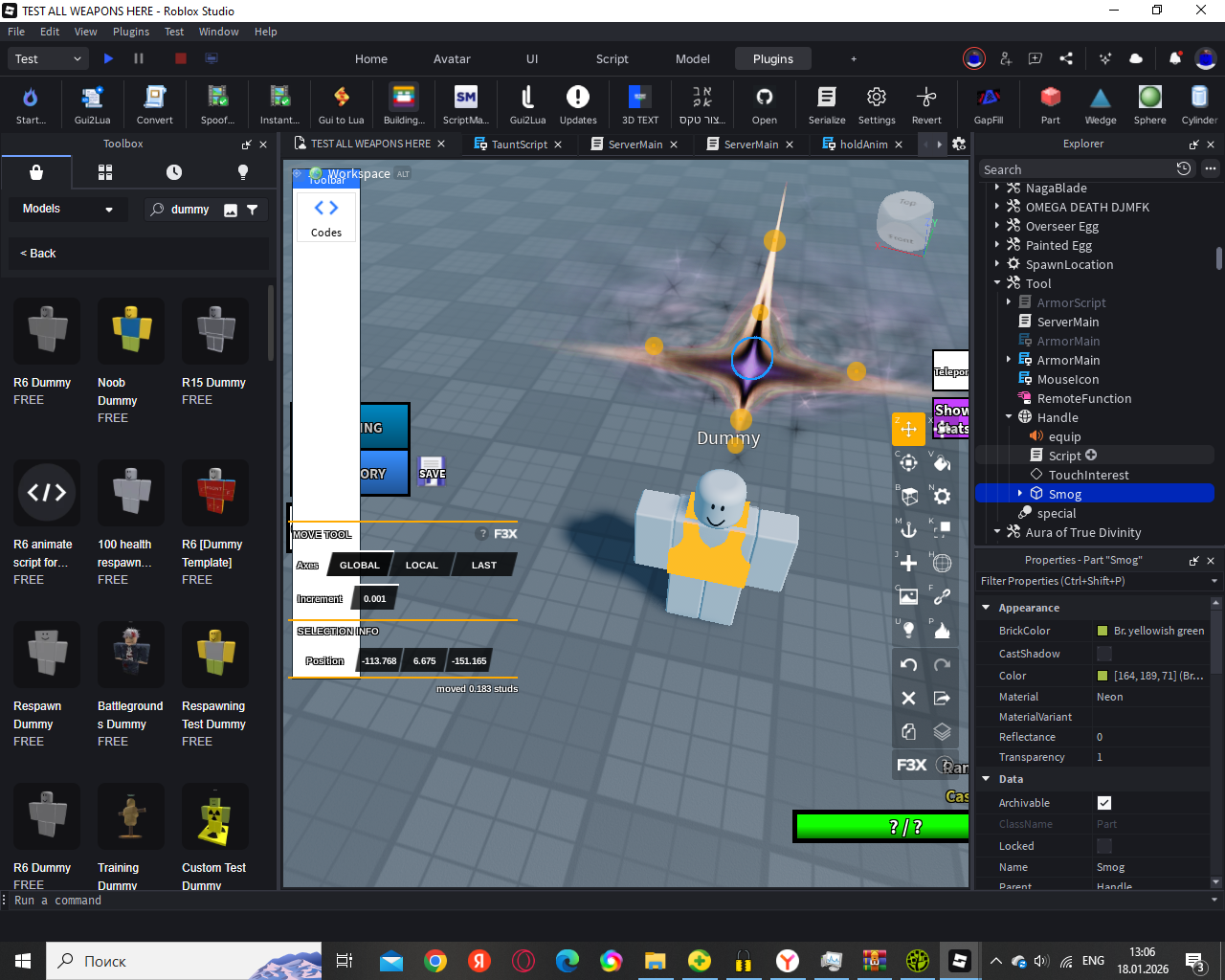Set move axes to LOCAL
This screenshot has height=980, width=1225.
[421, 565]
